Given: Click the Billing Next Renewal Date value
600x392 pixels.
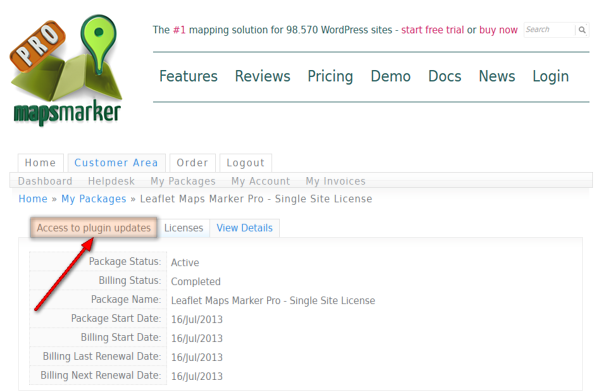Looking at the screenshot, I should 197,376.
